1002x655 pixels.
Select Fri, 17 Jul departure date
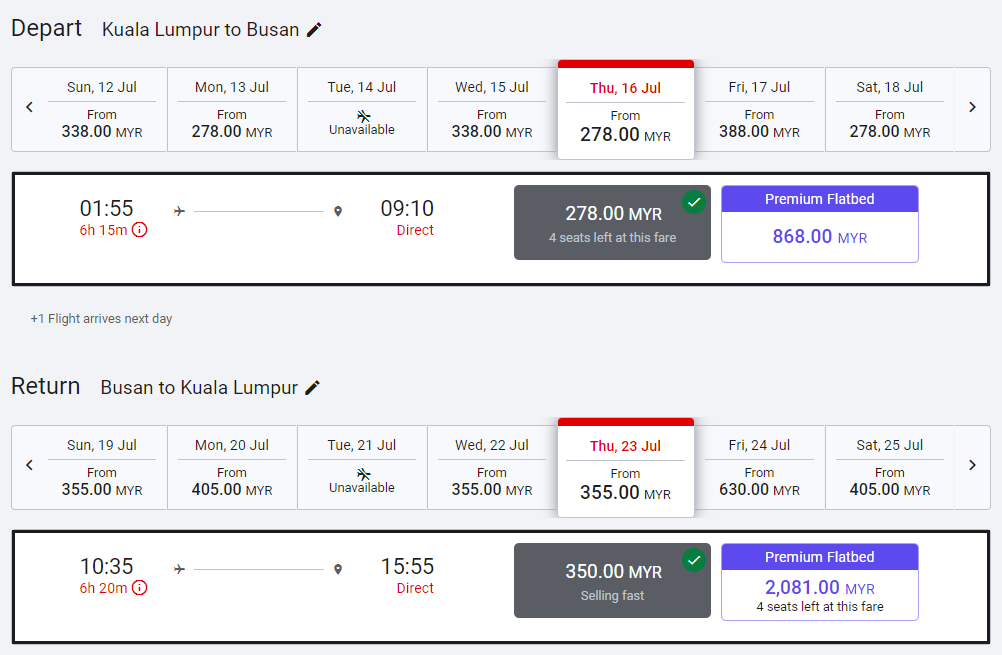coord(759,109)
